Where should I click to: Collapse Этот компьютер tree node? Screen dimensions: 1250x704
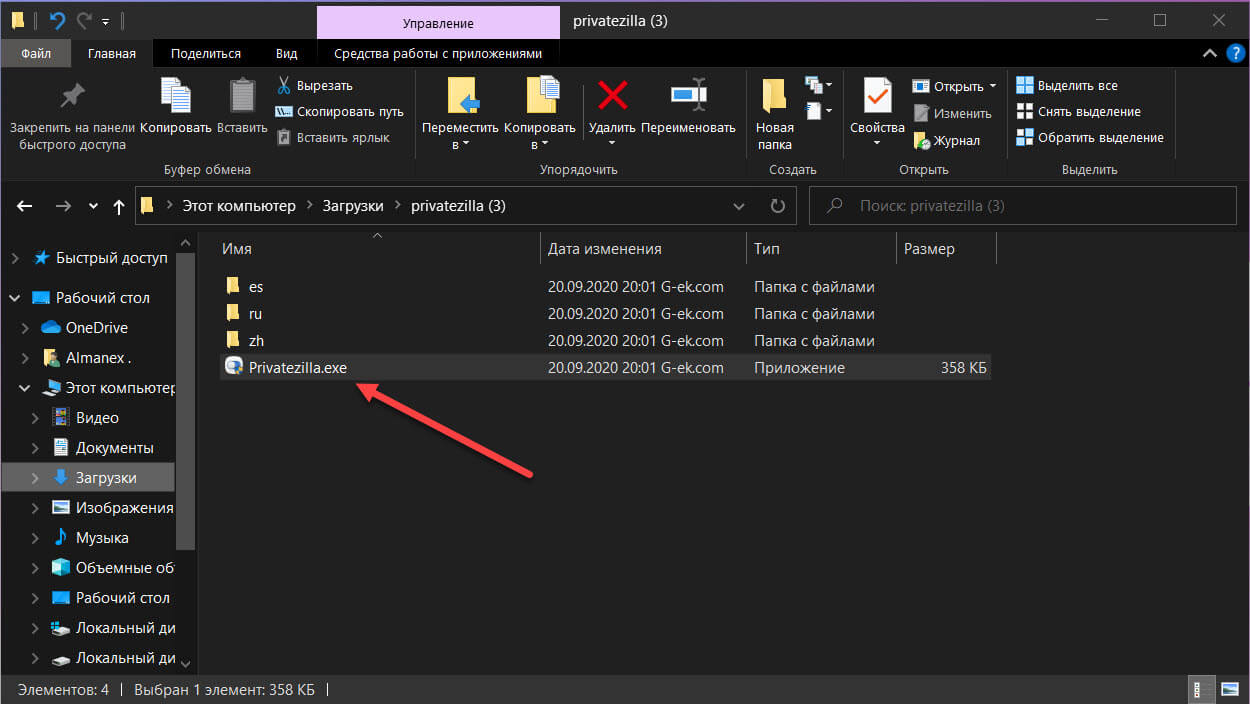26,388
